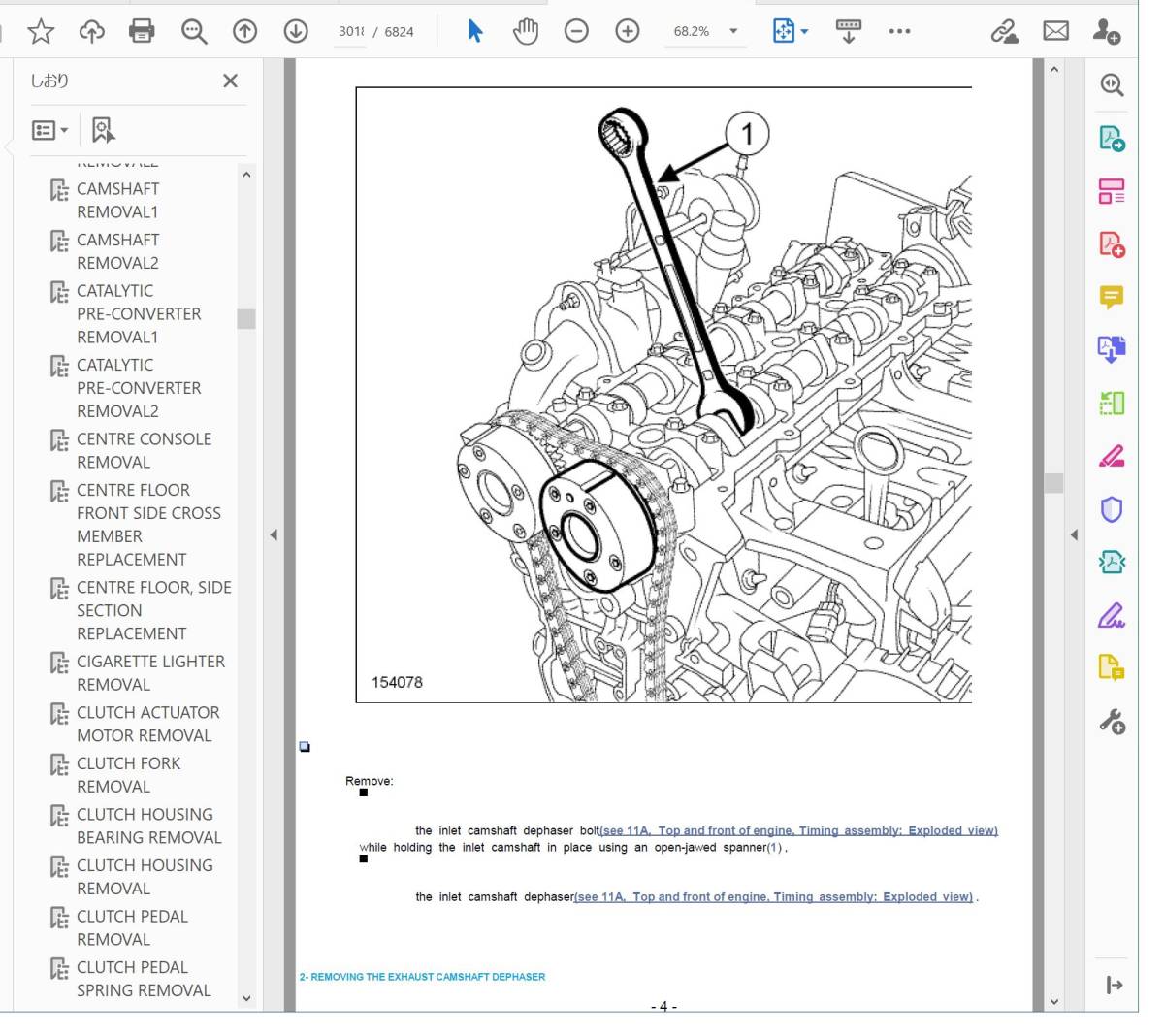1164x1036 pixels.
Task: Open the More Tools wrench icon
Action: point(1112,721)
